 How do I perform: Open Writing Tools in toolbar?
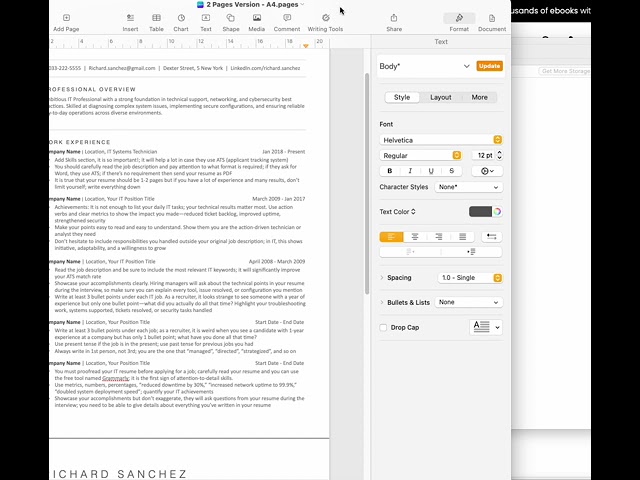(325, 18)
